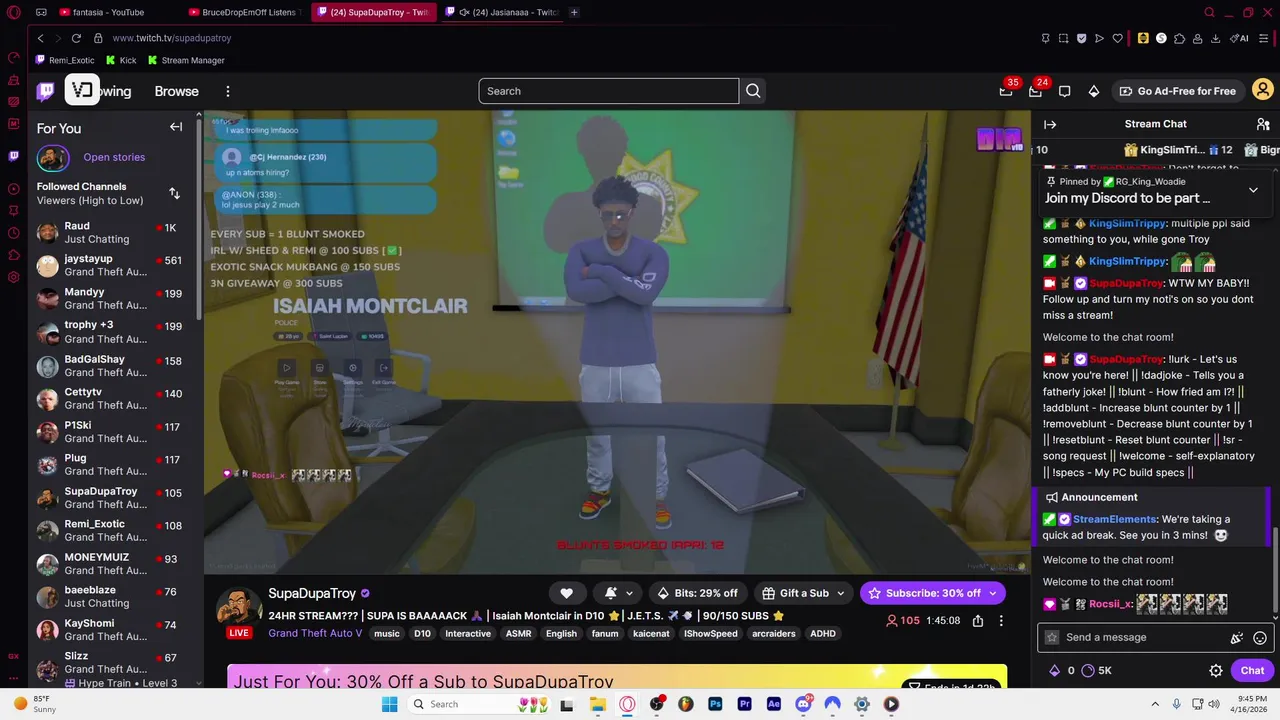Select the D10 tag
The height and width of the screenshot is (720, 1280).
click(422, 633)
